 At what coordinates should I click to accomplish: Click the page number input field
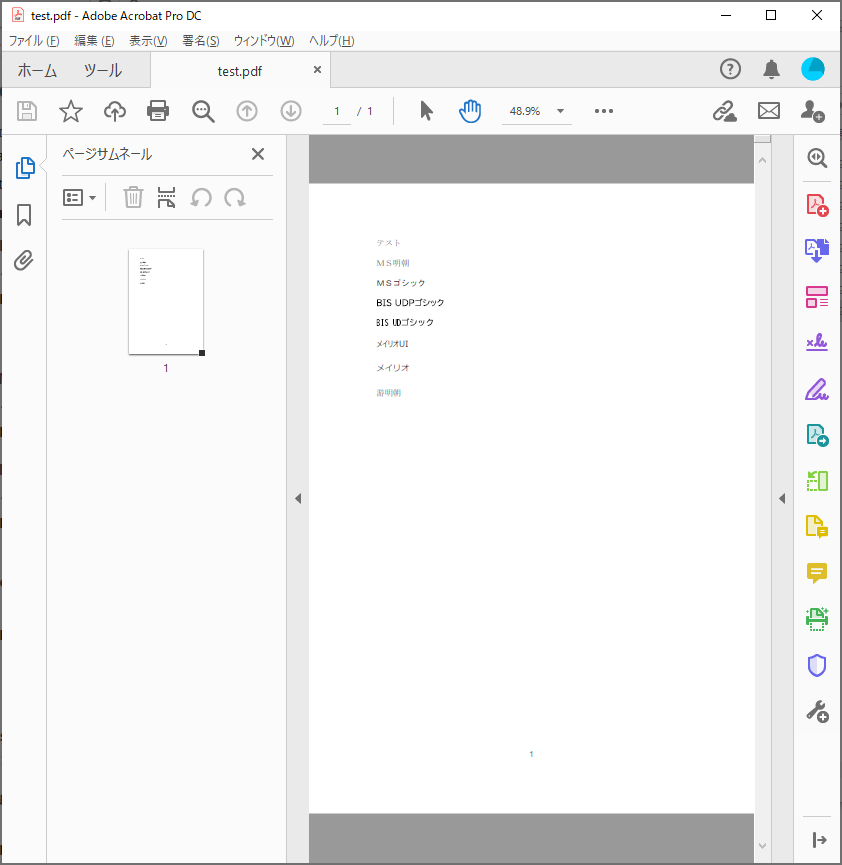pos(337,111)
